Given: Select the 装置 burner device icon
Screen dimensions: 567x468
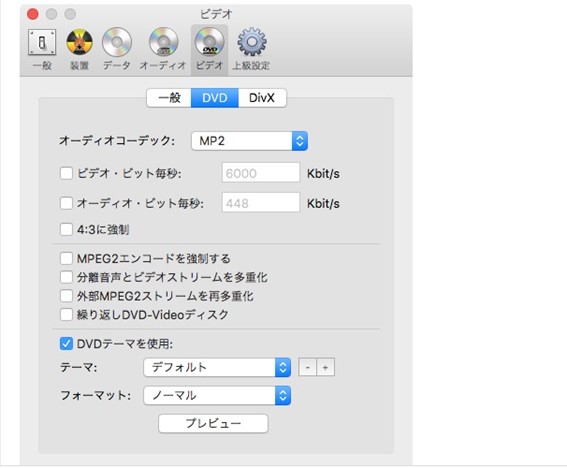Looking at the screenshot, I should [79, 49].
